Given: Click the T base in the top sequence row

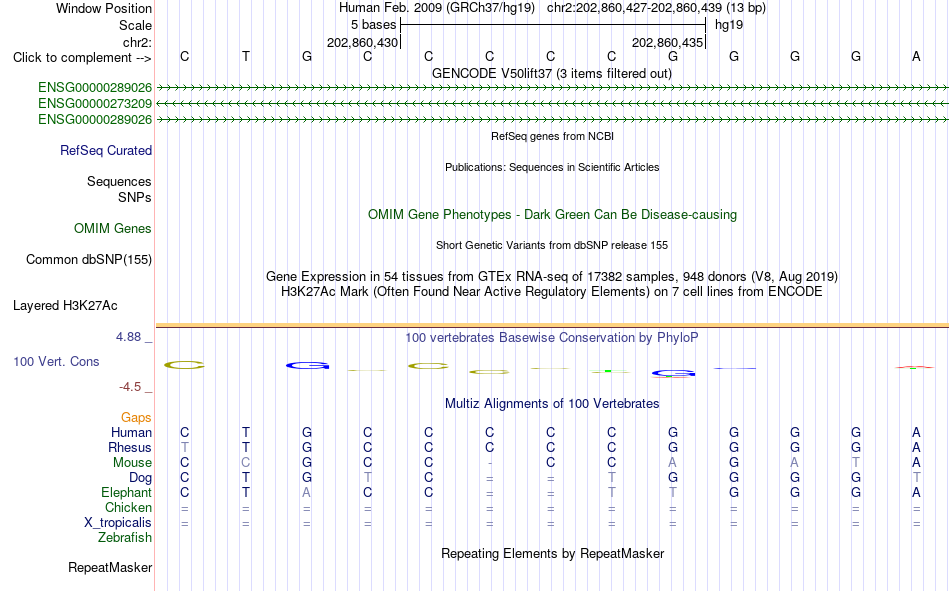Looking at the screenshot, I should (245, 56).
